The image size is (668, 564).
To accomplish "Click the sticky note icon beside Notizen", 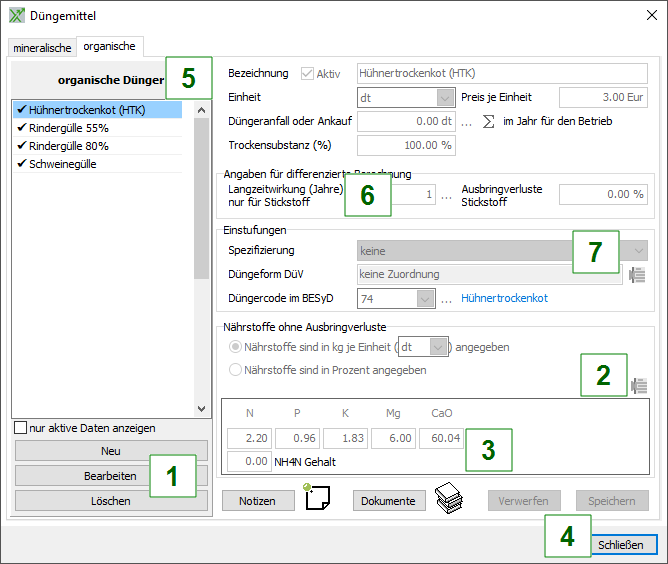I will (317, 499).
